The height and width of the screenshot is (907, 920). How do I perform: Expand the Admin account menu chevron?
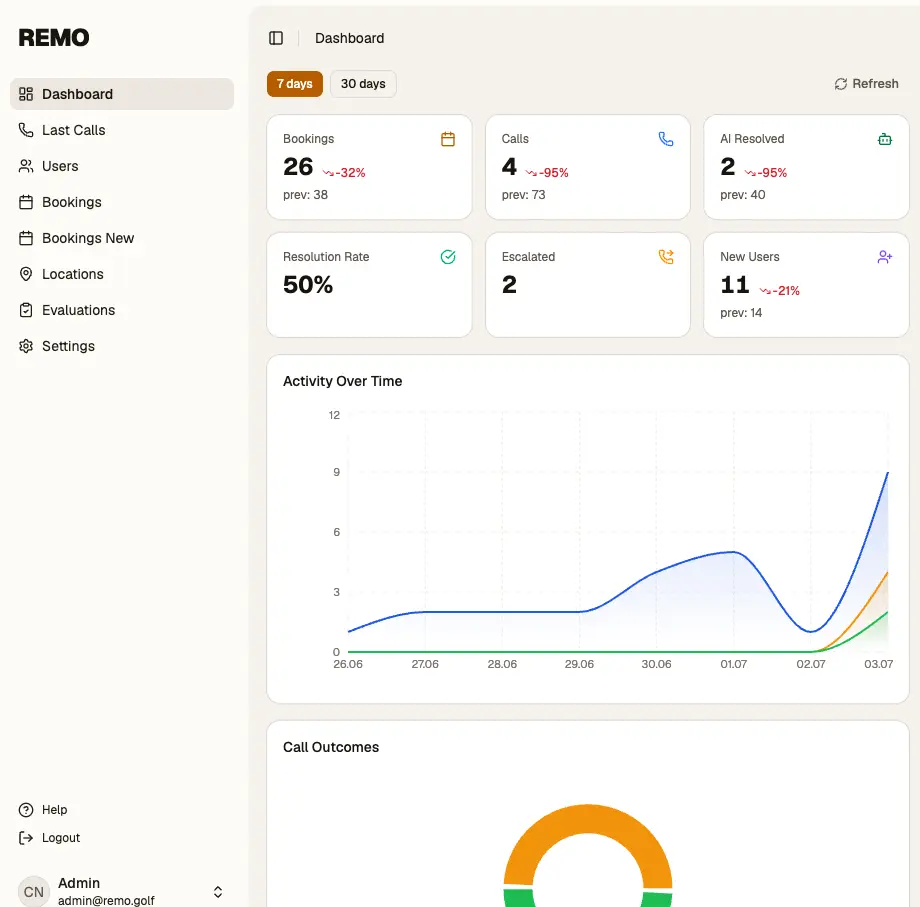(x=218, y=892)
